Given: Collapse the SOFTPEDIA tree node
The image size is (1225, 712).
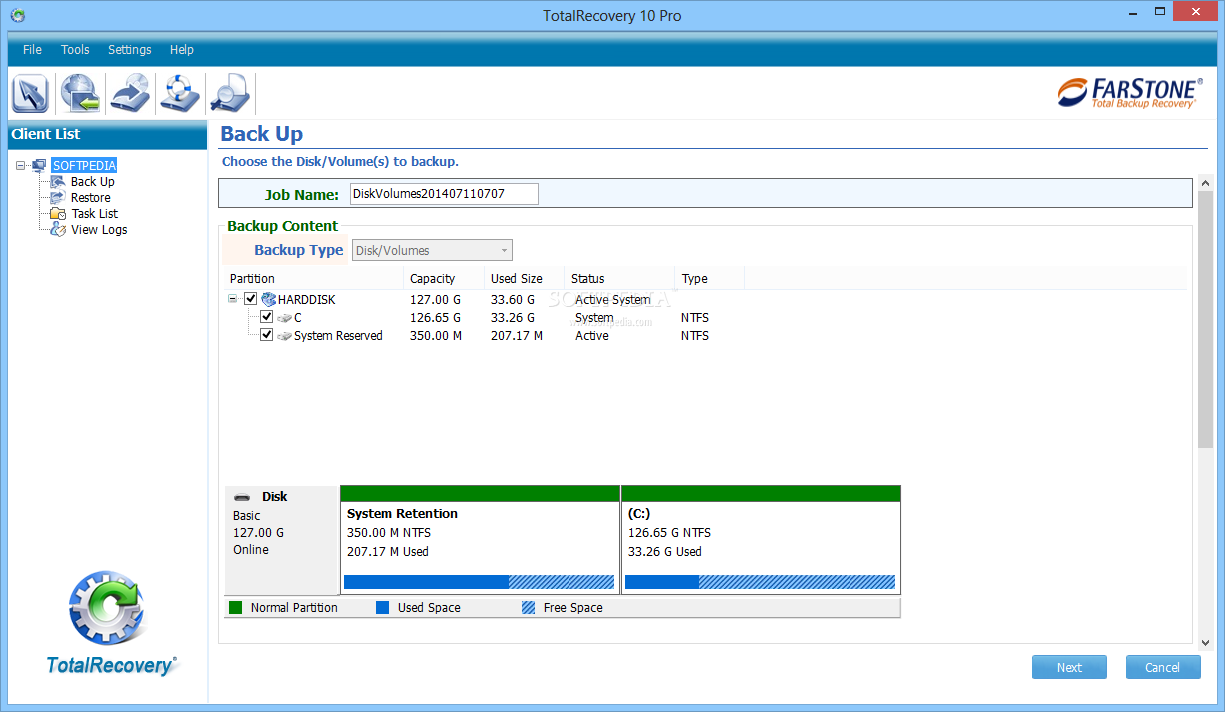Looking at the screenshot, I should tap(21, 166).
